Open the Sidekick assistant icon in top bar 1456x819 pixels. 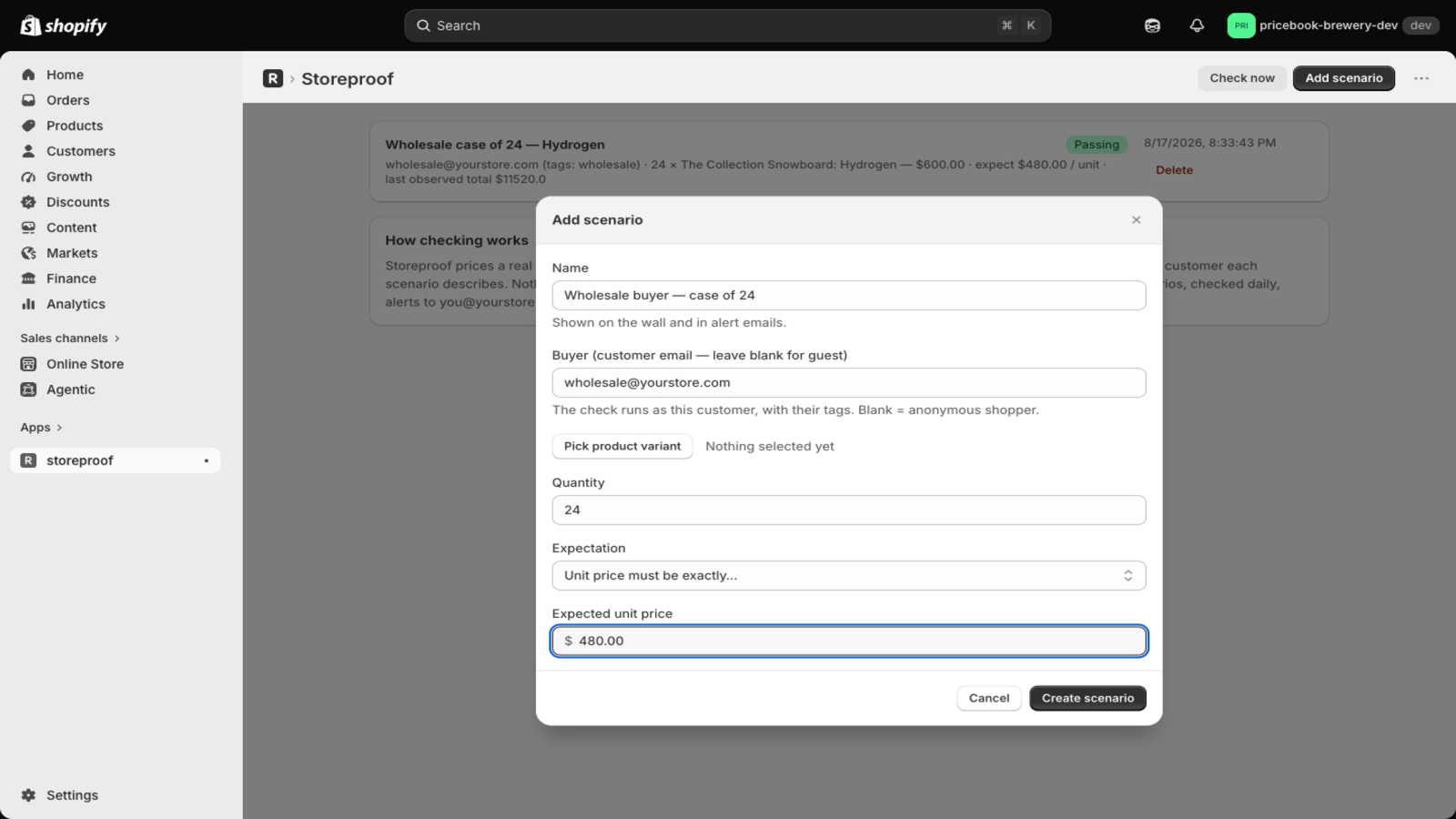pyautogui.click(x=1152, y=25)
